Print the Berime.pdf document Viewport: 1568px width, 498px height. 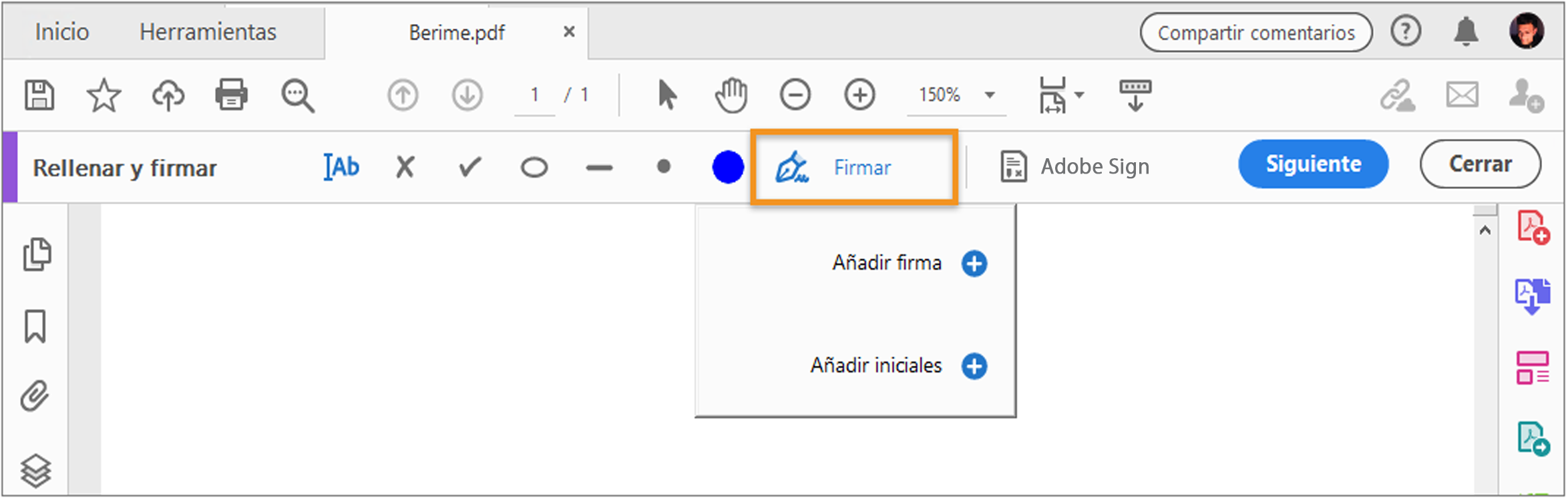[230, 95]
